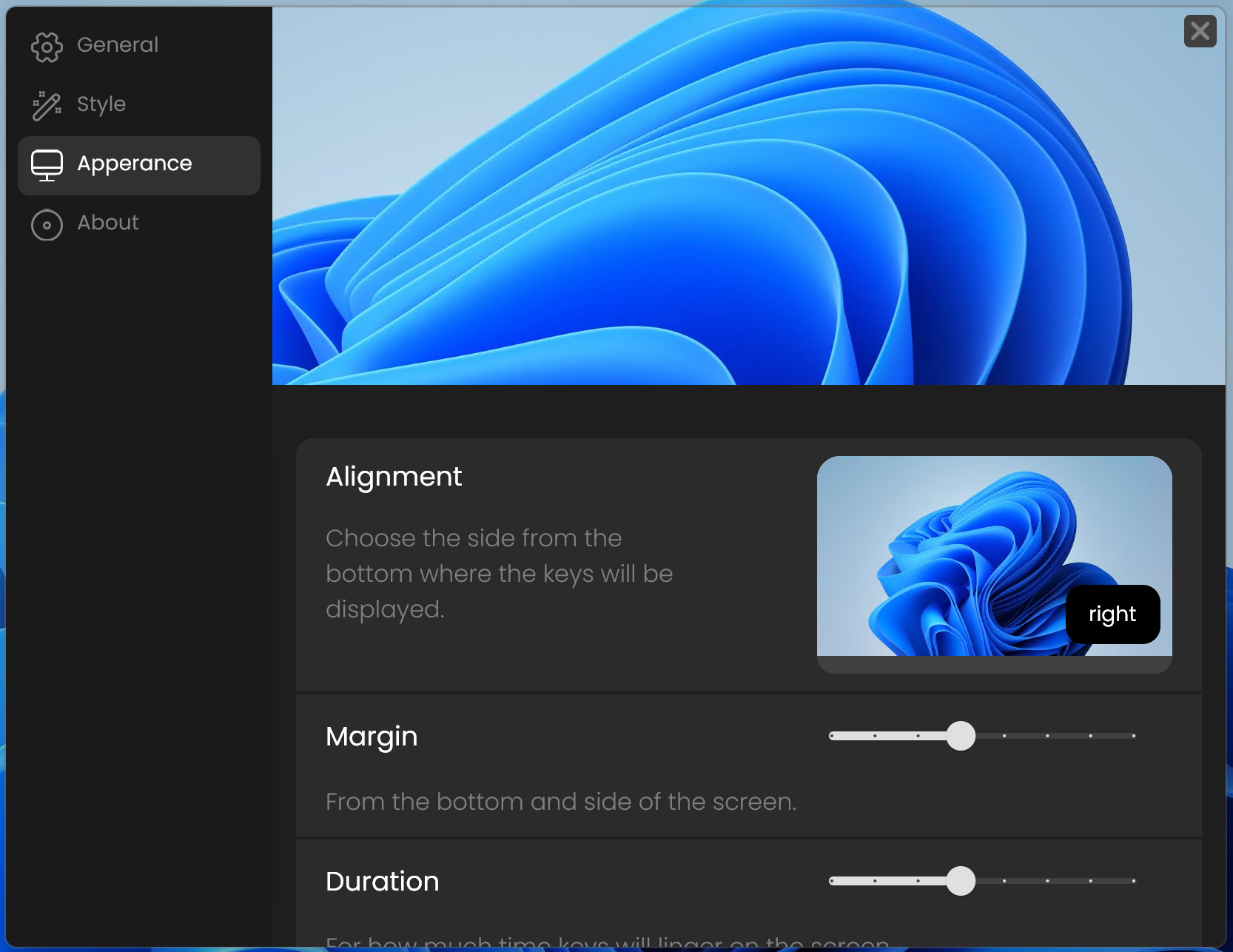
Task: Click the alignment preview thumbnail
Action: click(x=994, y=564)
